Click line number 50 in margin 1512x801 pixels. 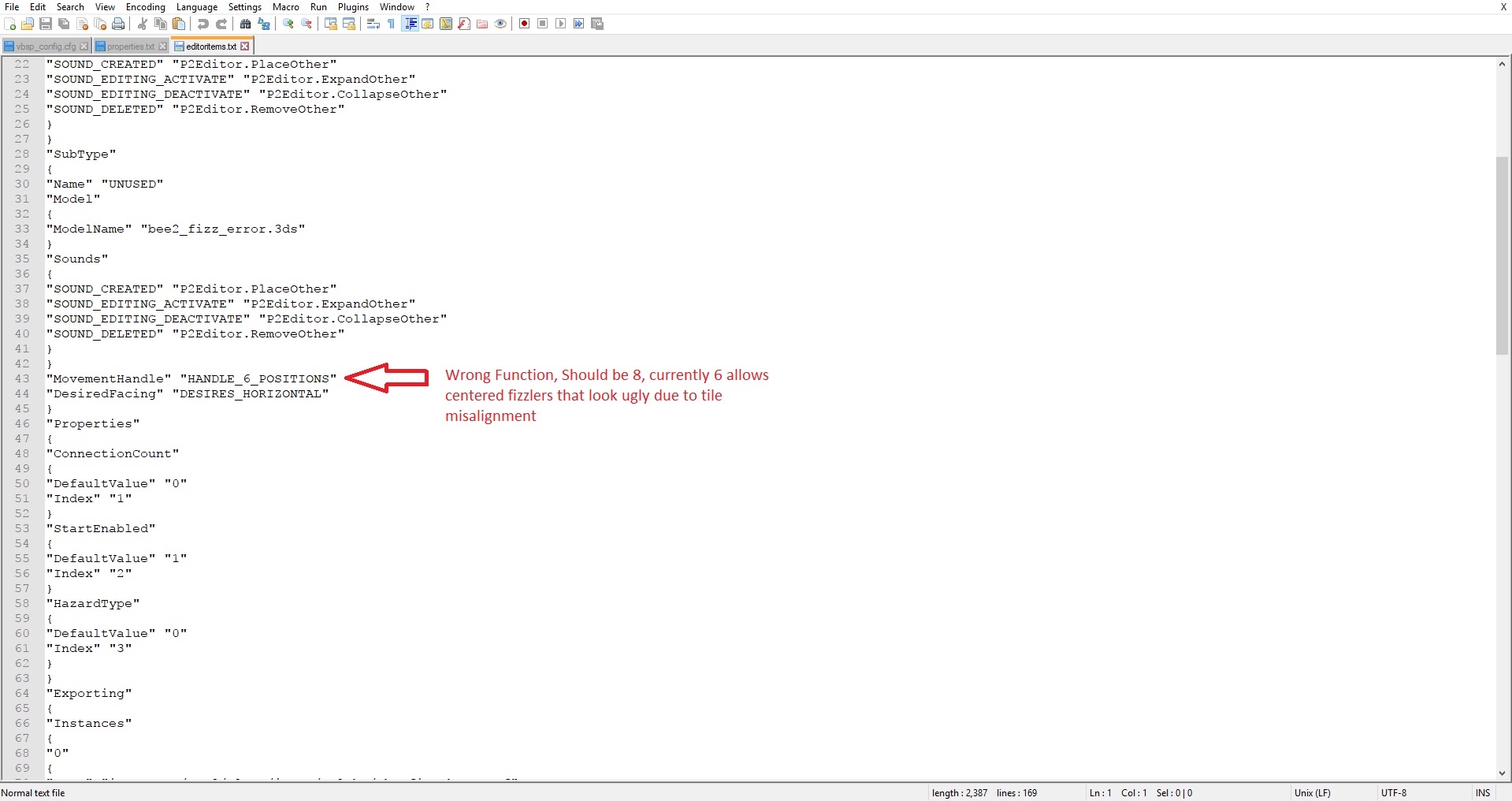pos(22,484)
